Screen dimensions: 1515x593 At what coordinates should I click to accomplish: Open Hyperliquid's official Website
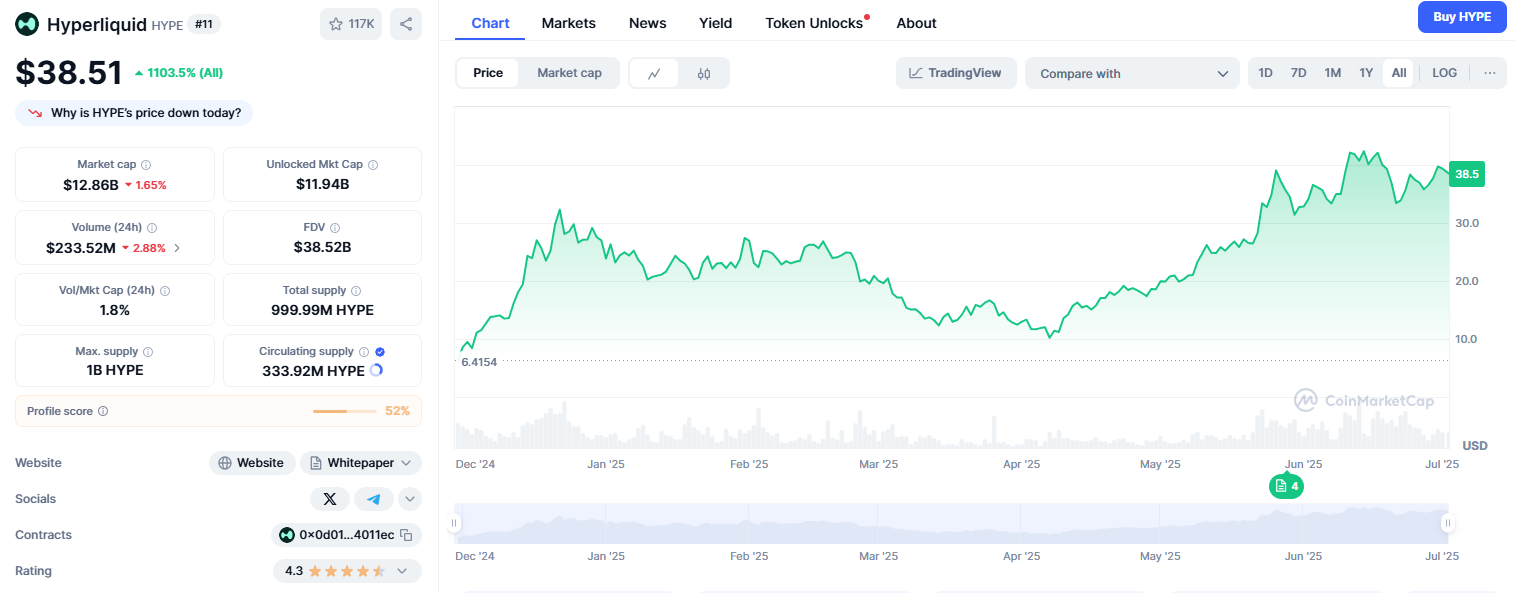pos(251,462)
